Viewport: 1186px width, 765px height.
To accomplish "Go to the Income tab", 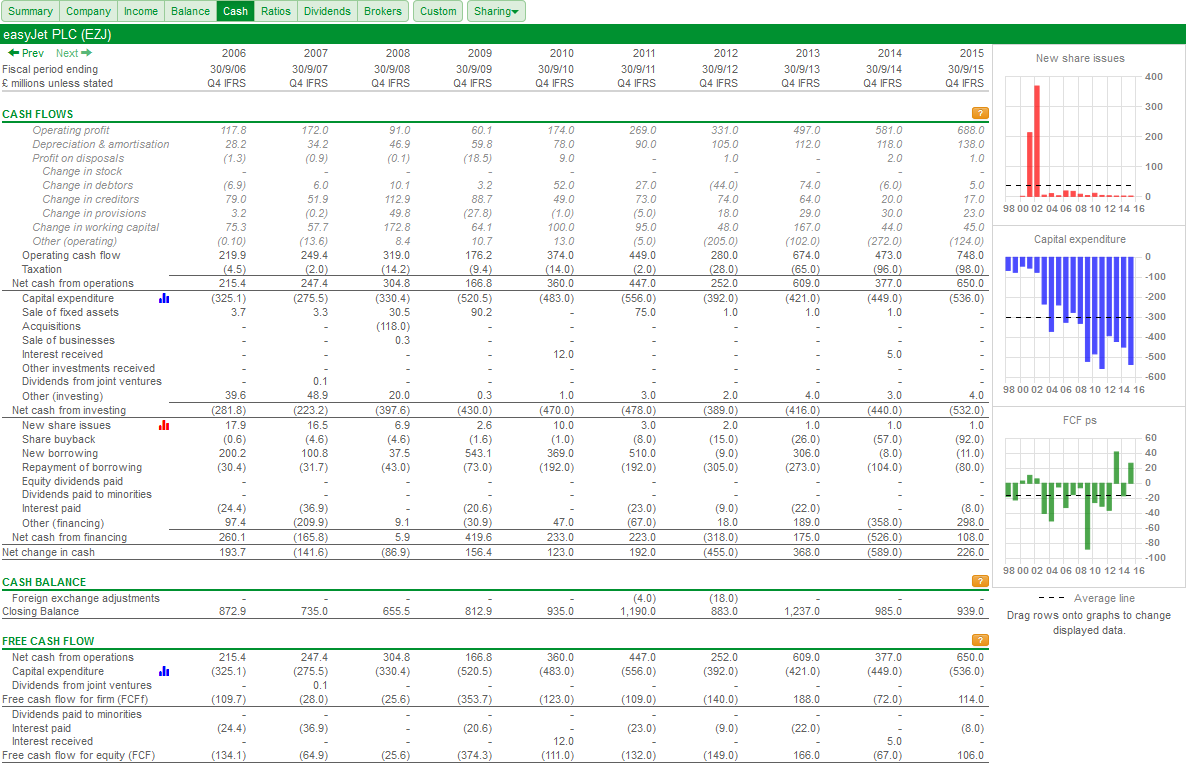I will click(141, 11).
